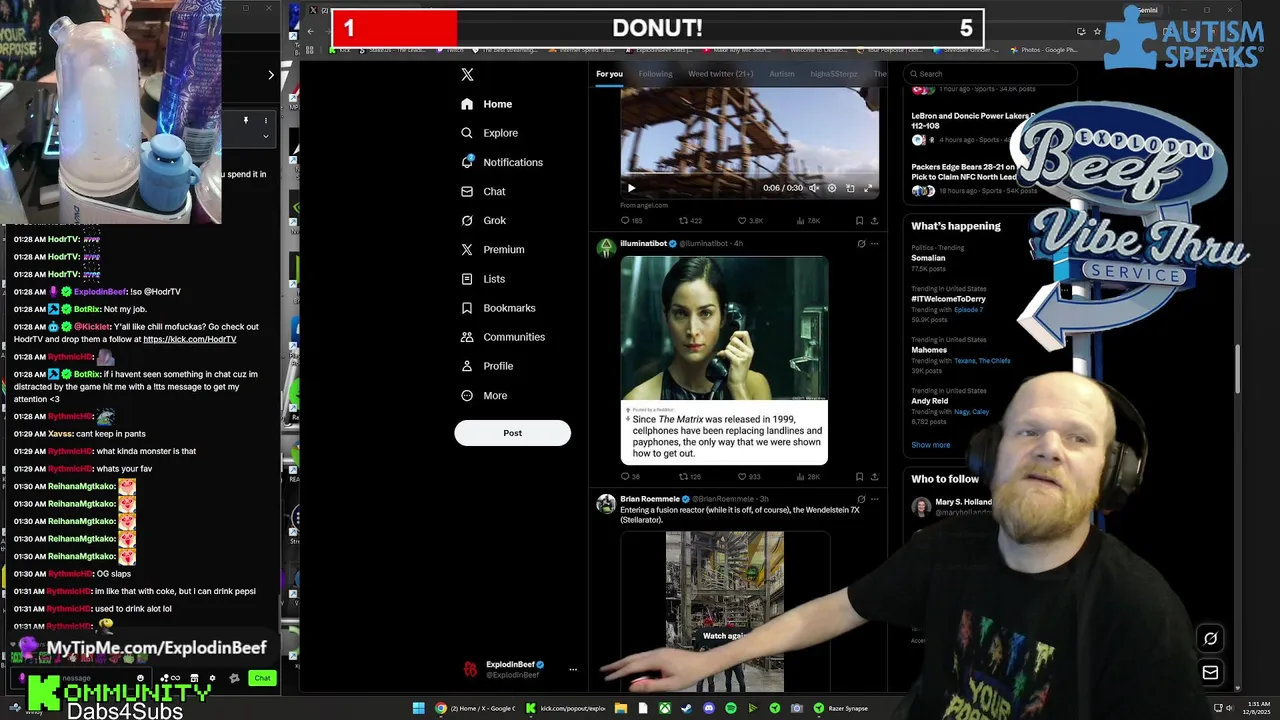The image size is (1280, 720).
Task: Expand the video to fullscreen
Action: point(868,188)
